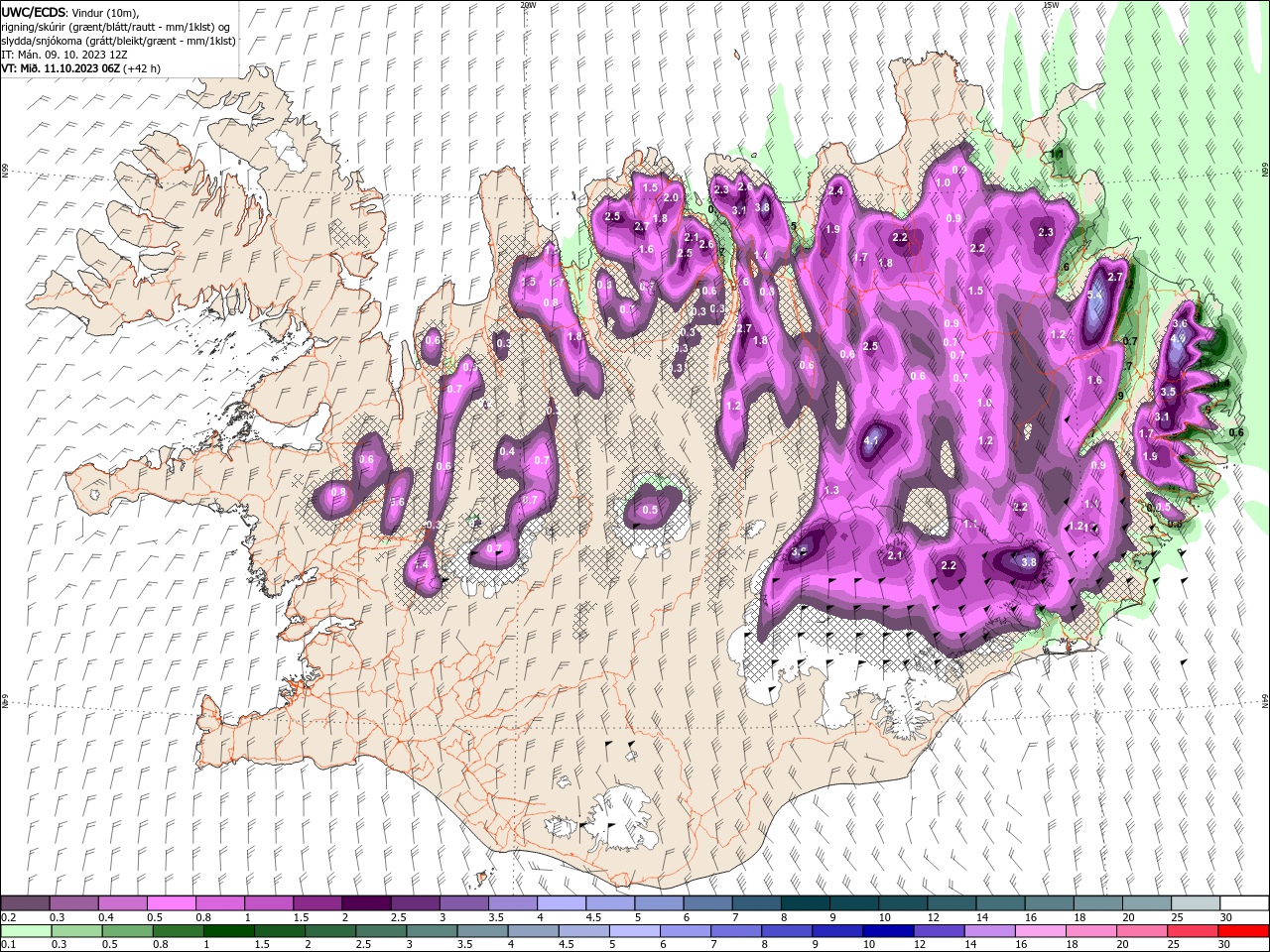Pick lower legend swatch starting at 2
This screenshot has width=1270, height=952.
click(329, 931)
